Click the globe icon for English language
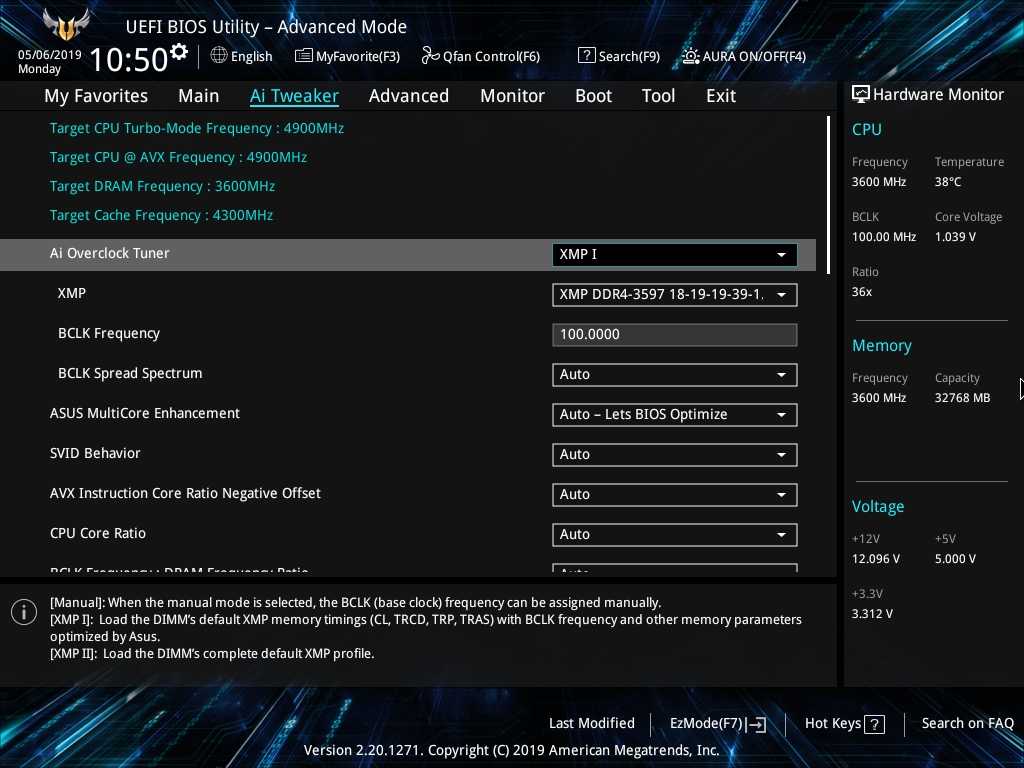Viewport: 1024px width, 768px height. point(219,56)
